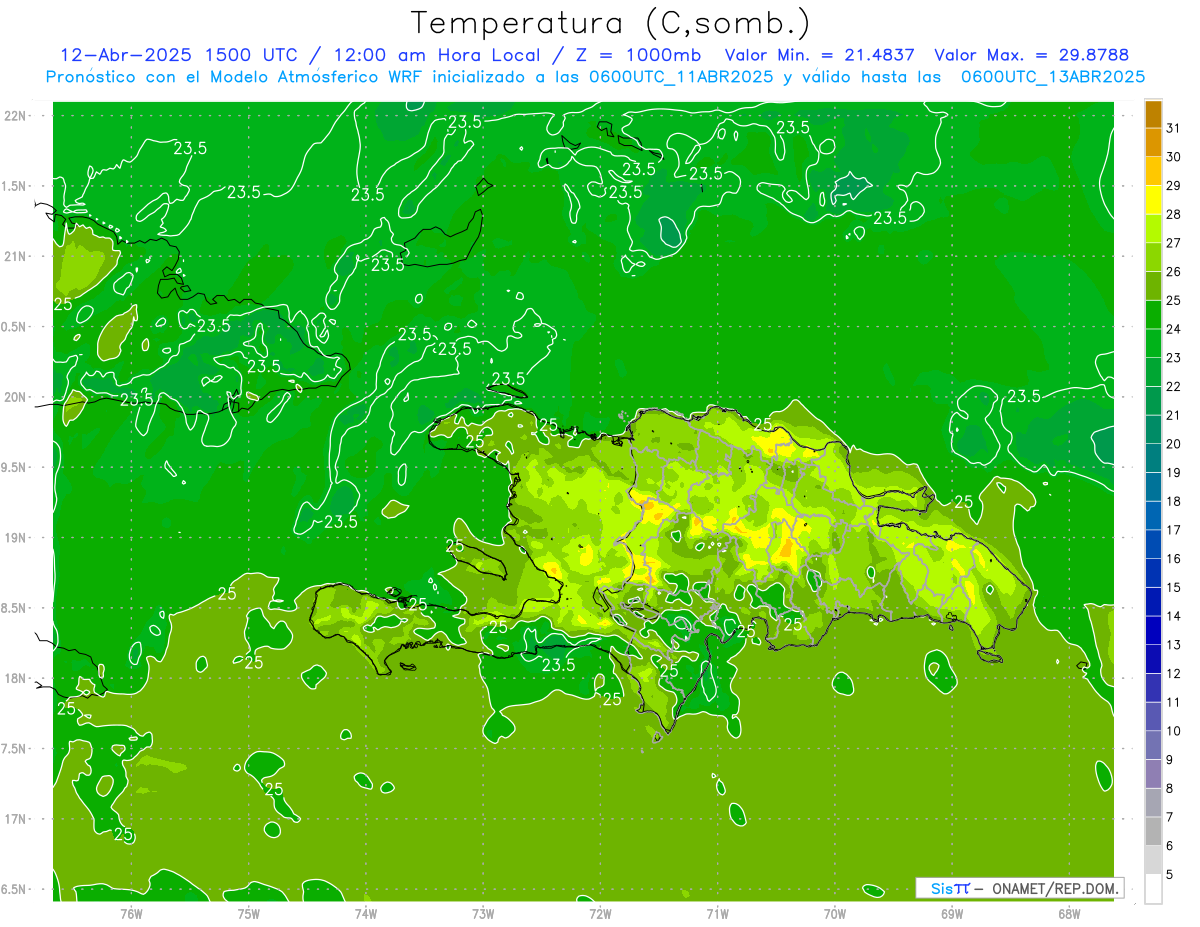Click the "76W" longitude label
Screen dimensions: 1200x927
pyautogui.click(x=131, y=914)
